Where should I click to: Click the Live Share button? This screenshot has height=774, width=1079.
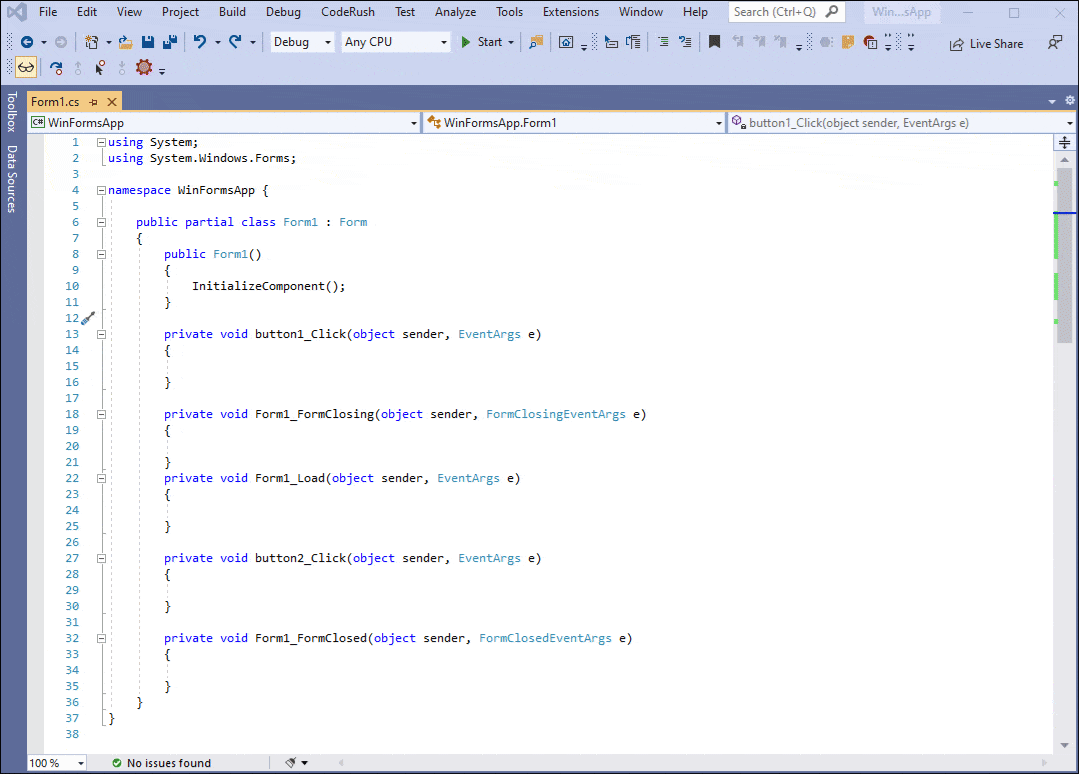click(x=986, y=43)
